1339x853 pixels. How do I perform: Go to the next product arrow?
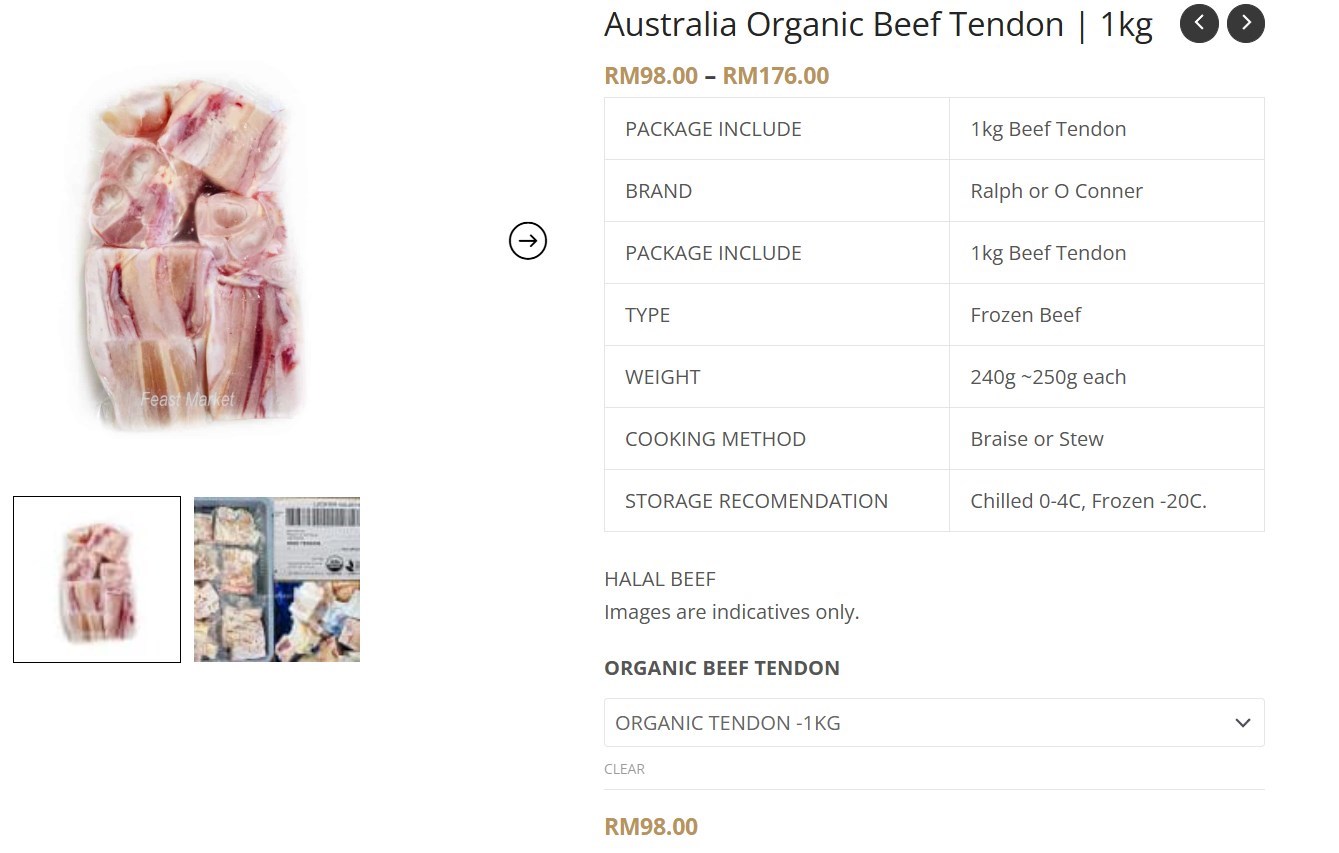click(1246, 23)
